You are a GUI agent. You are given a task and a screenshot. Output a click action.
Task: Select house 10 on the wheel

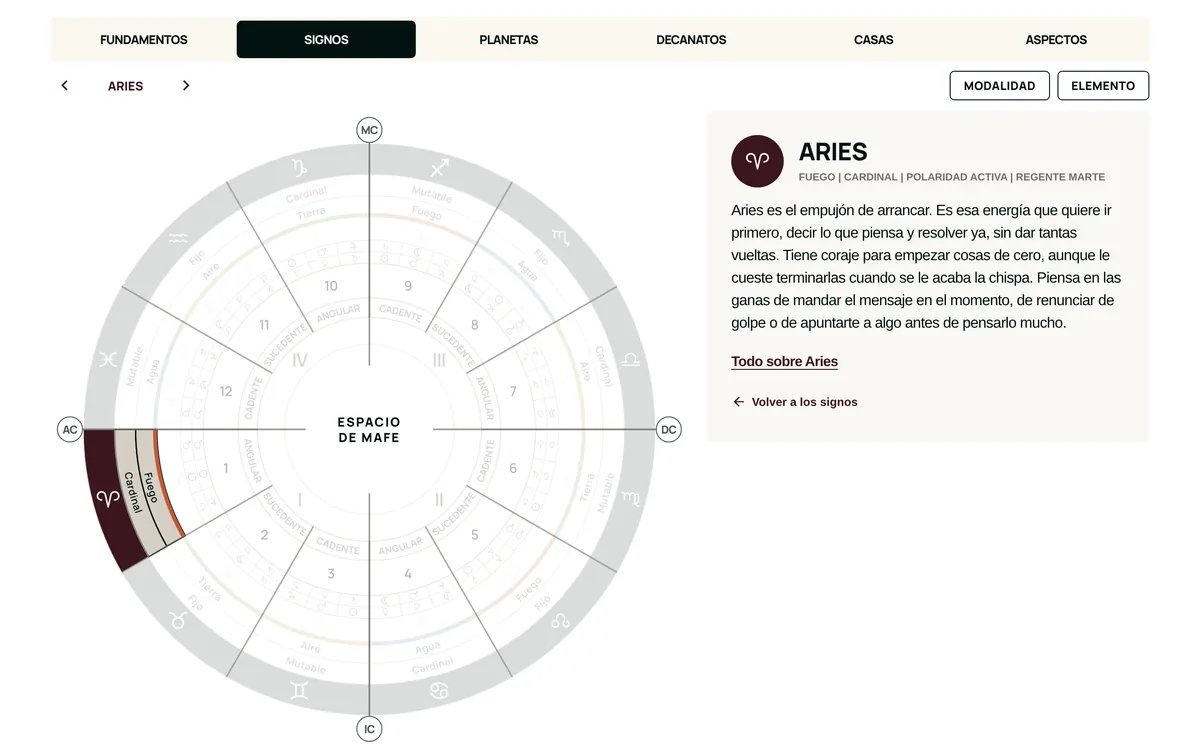tap(331, 286)
